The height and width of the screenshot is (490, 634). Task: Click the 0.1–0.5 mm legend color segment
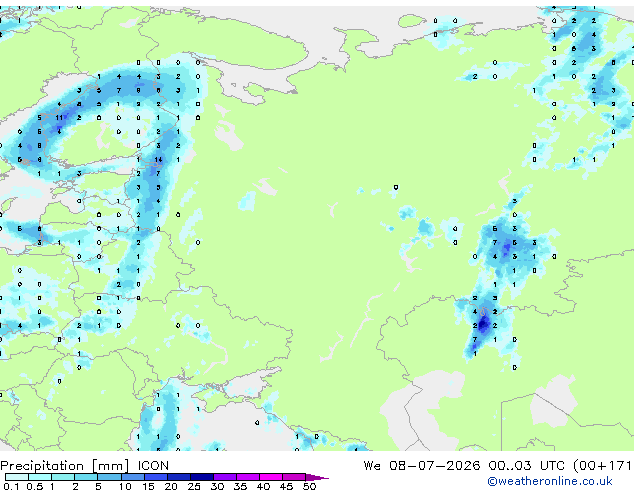(x=17, y=477)
